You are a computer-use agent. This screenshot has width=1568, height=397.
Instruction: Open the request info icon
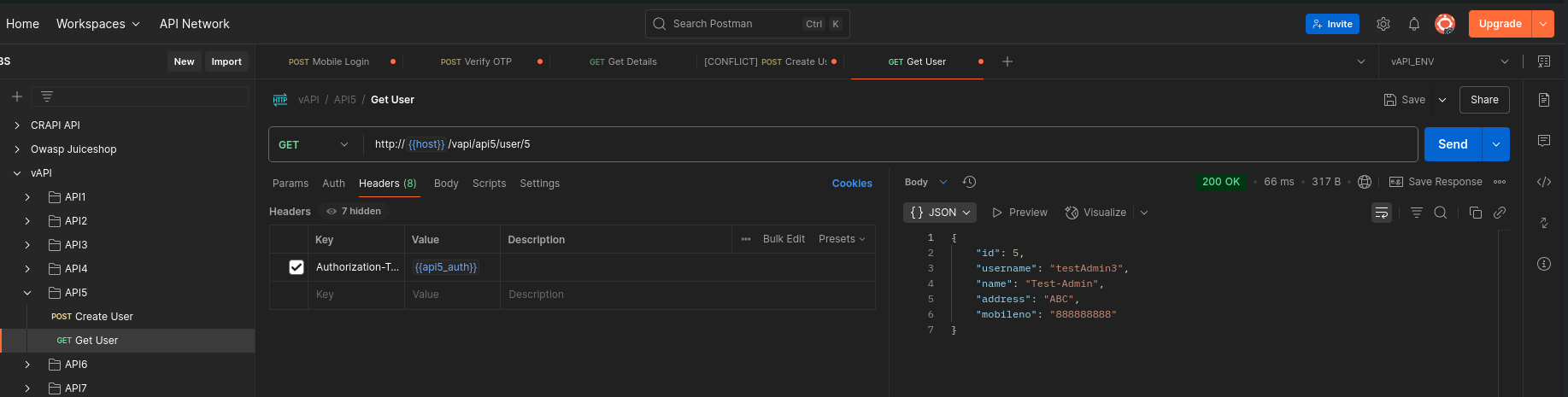(1543, 264)
